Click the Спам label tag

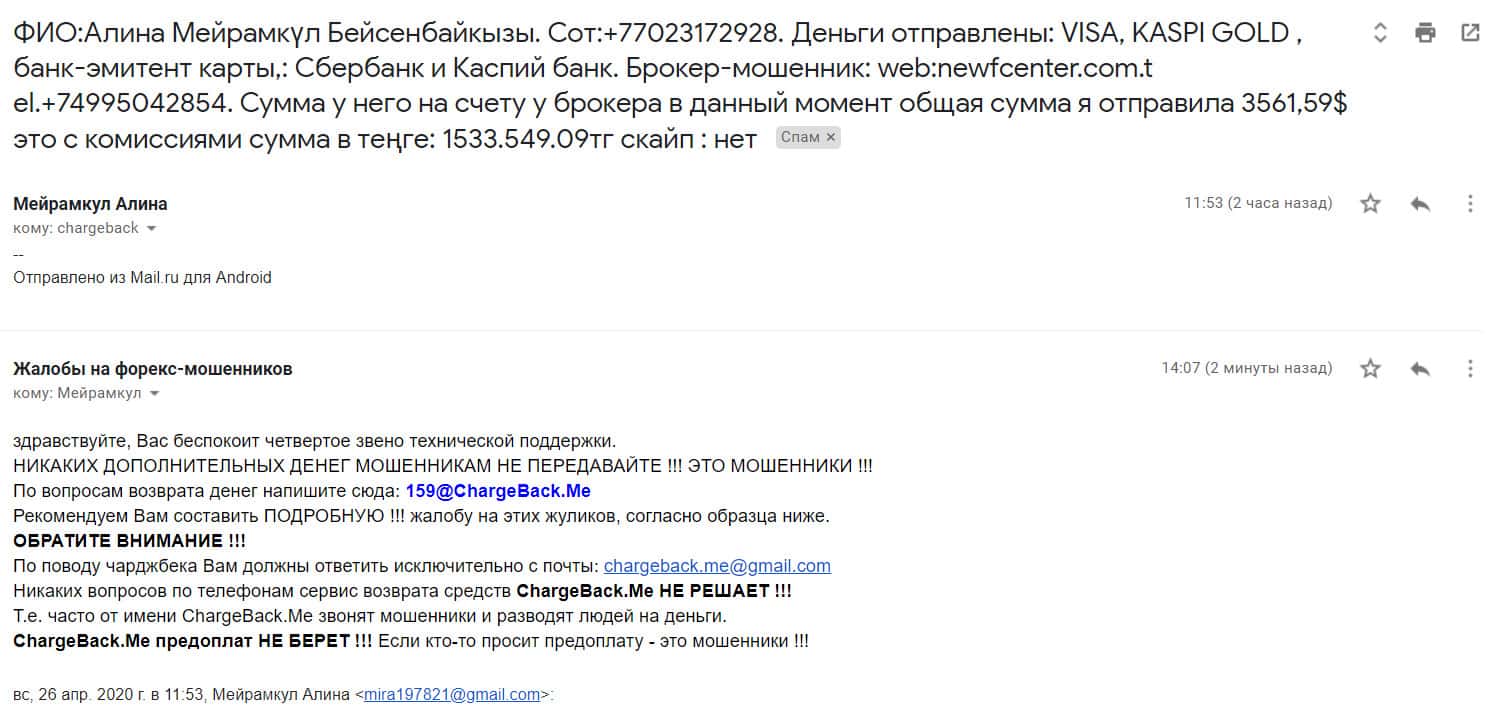799,138
